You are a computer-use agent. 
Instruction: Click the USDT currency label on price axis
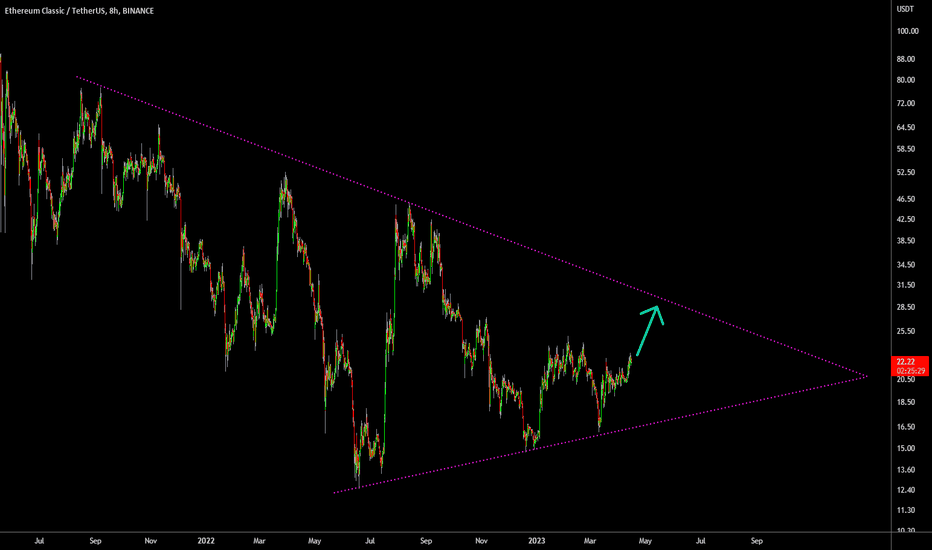(x=905, y=9)
